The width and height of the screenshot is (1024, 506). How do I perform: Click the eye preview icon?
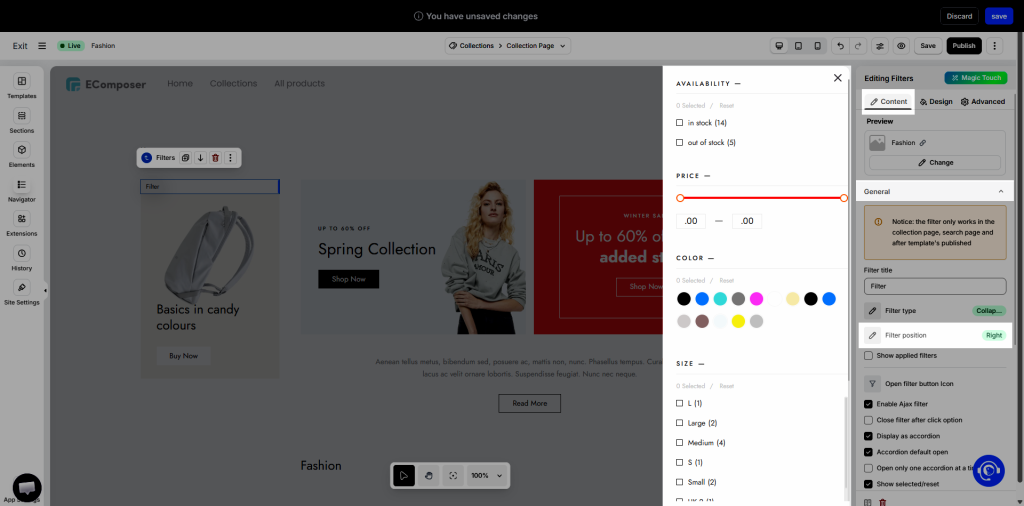pyautogui.click(x=901, y=46)
